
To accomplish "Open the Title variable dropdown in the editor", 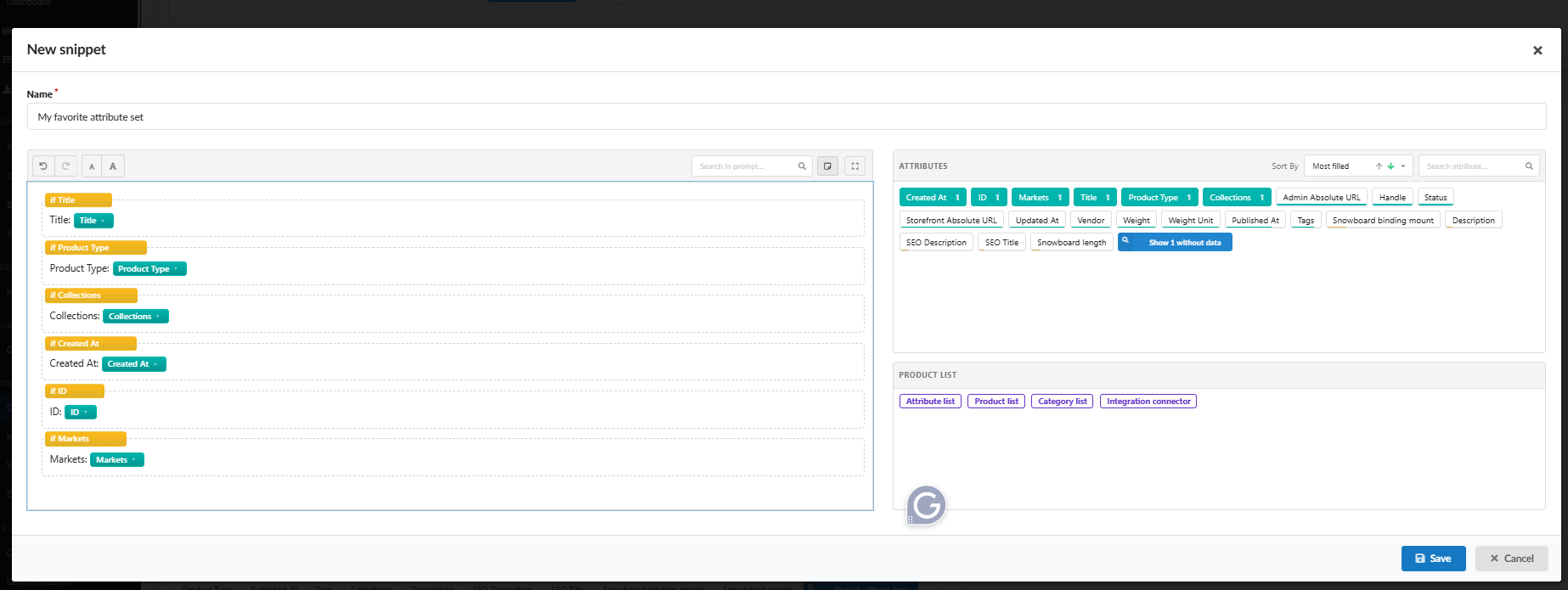I will pyautogui.click(x=93, y=221).
